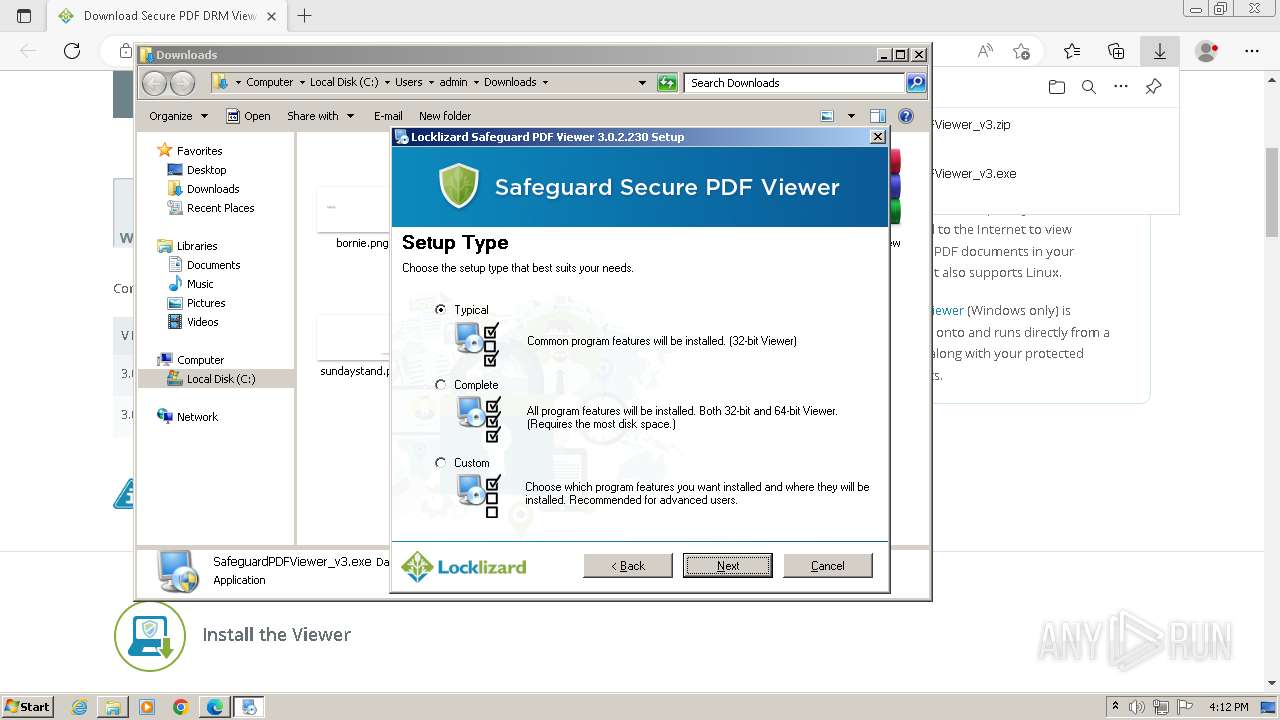Open the Pictures library
This screenshot has height=720, width=1280.
pos(206,303)
